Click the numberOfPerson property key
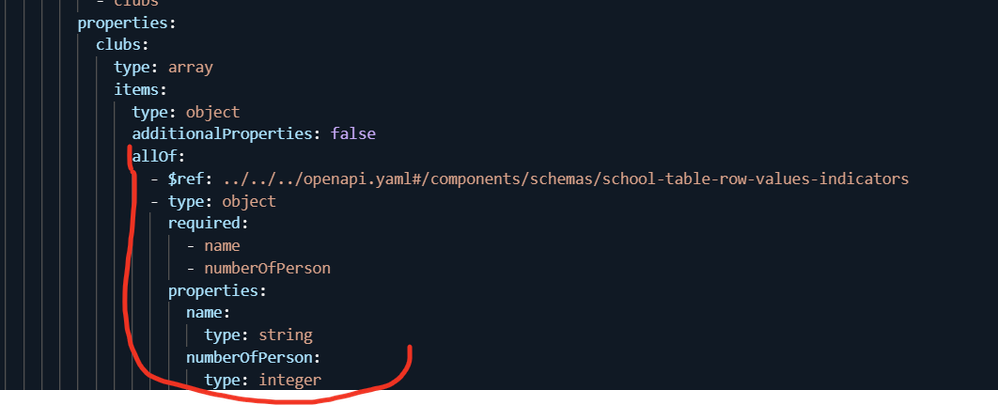This screenshot has height=405, width=998. (251, 357)
